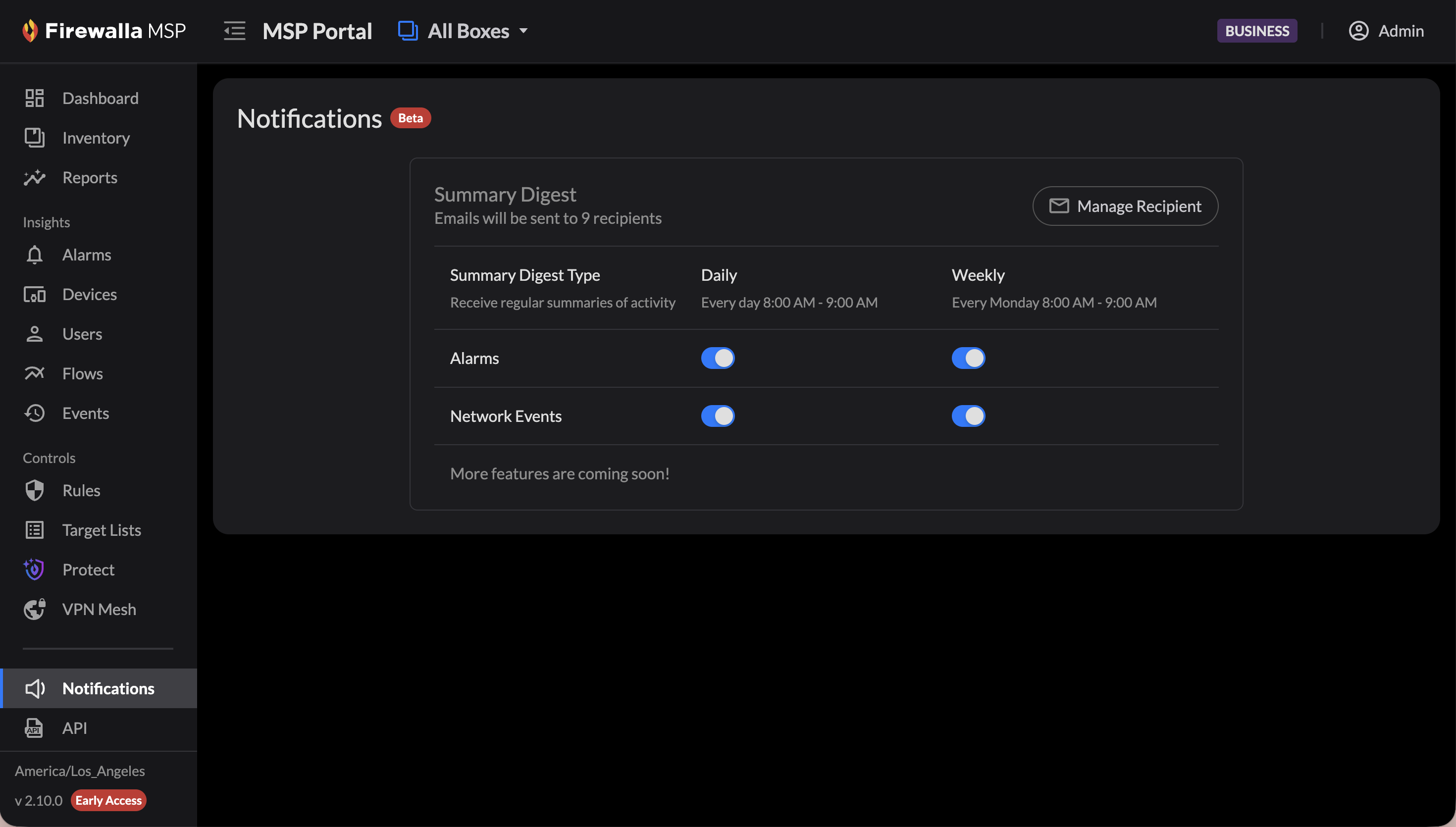
Task: Open the Admin account menu
Action: coord(1386,31)
